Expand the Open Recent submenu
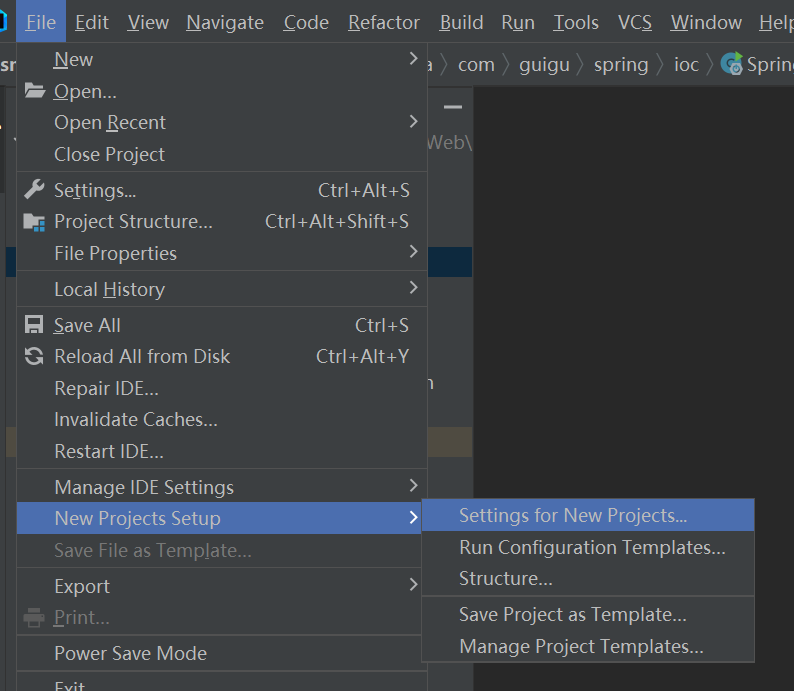This screenshot has height=691, width=794. point(413,122)
